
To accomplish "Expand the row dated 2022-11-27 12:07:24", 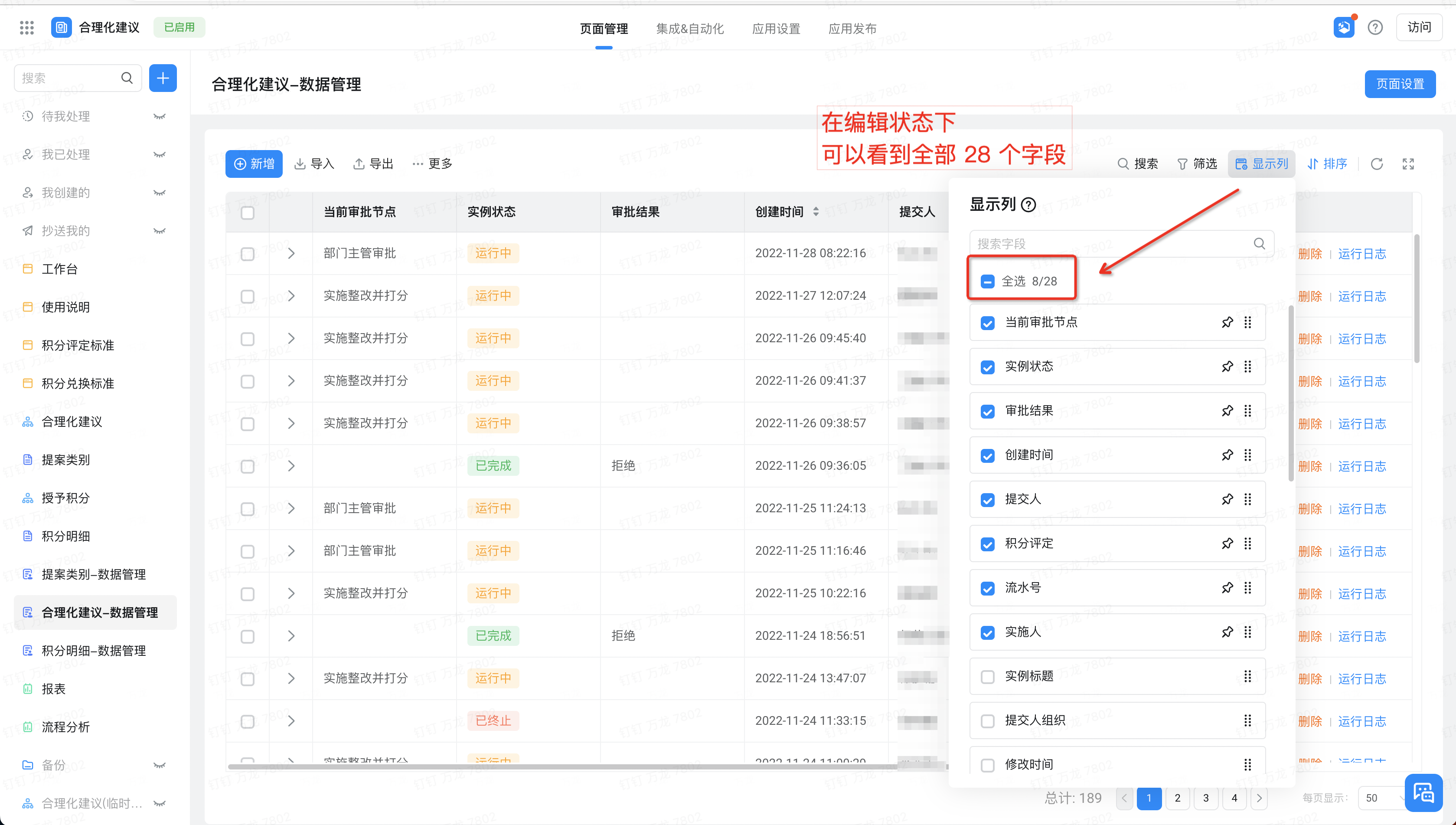I will pos(291,296).
